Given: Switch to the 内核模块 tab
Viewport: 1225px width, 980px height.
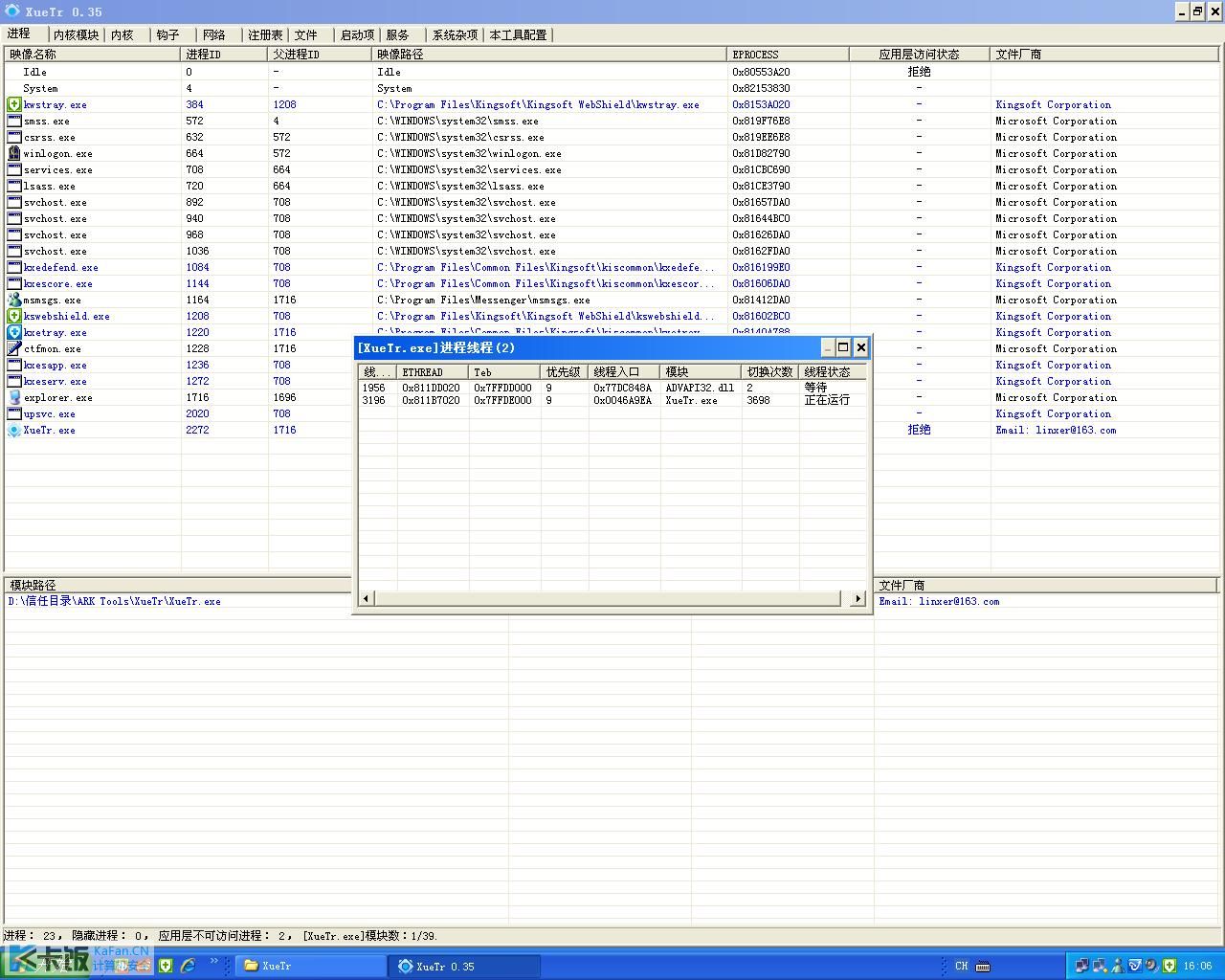Looking at the screenshot, I should (x=76, y=34).
